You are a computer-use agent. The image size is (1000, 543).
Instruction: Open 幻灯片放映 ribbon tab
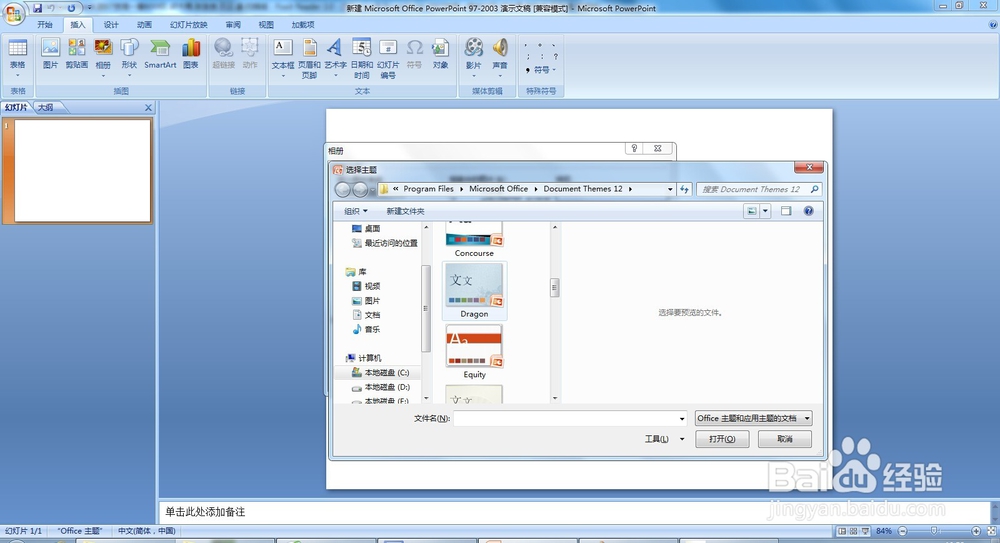[189, 25]
